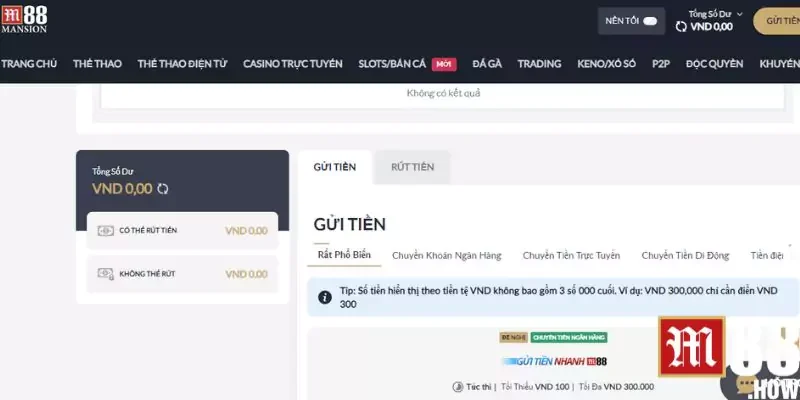Click the Gửi Tiền Nhanh logo

[553, 360]
